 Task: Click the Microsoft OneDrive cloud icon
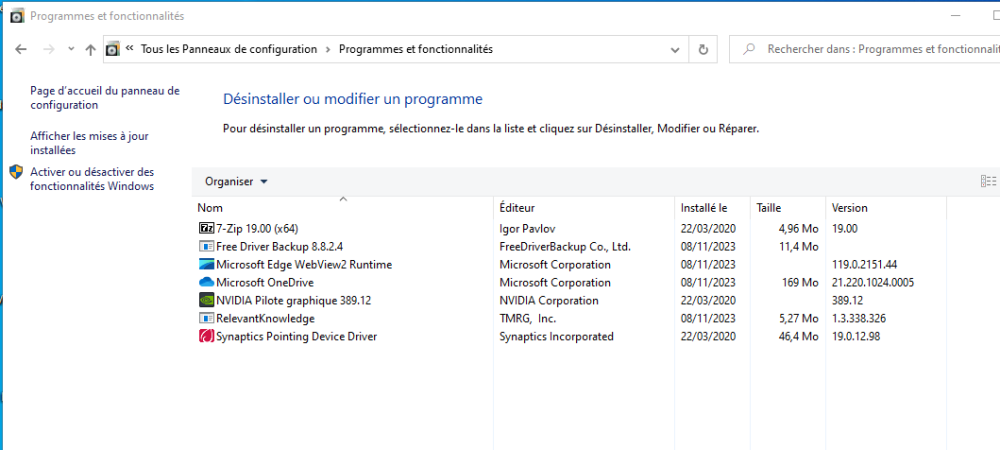pos(207,282)
